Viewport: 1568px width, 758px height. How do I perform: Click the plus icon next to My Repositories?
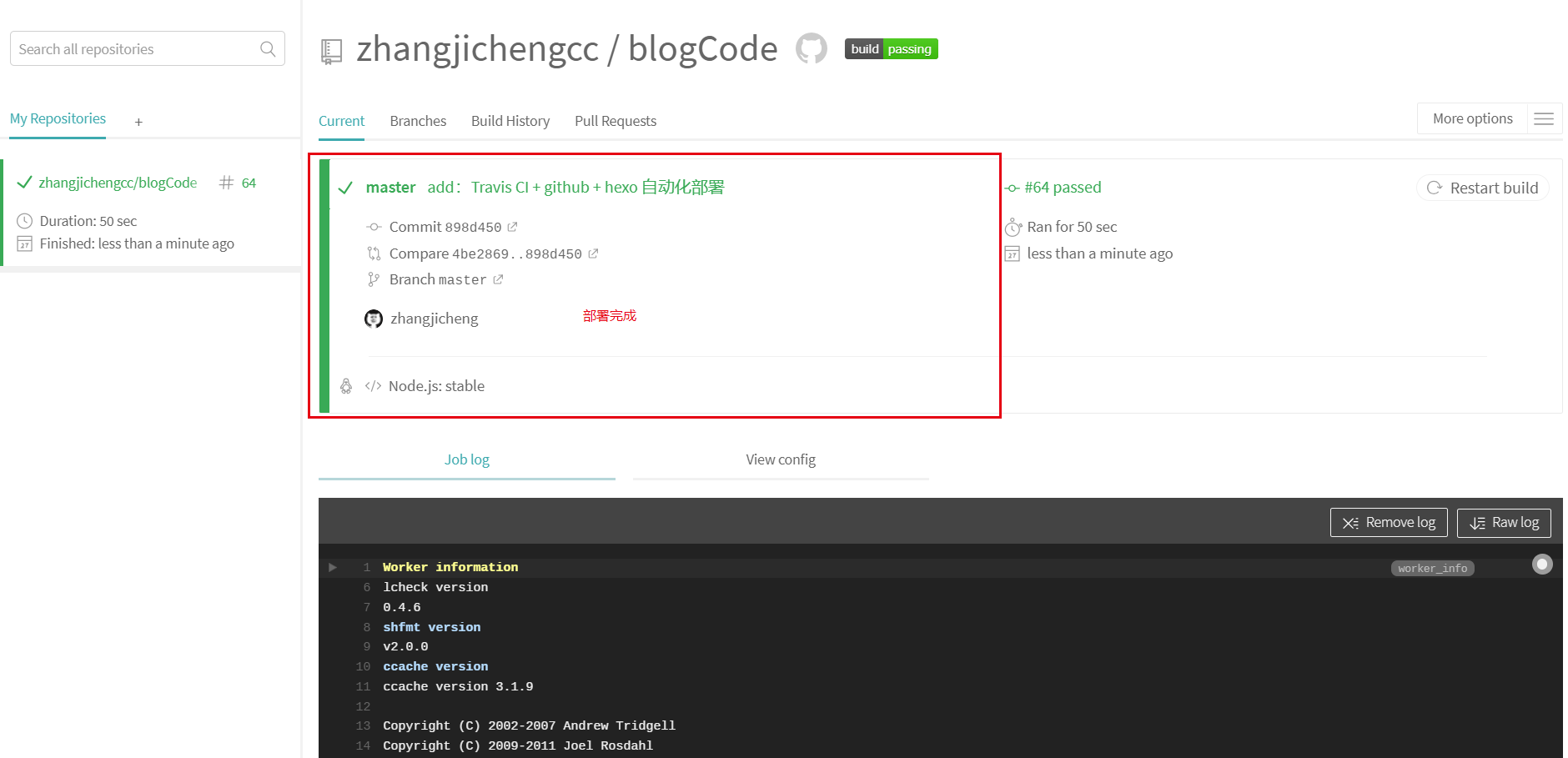[x=138, y=122]
